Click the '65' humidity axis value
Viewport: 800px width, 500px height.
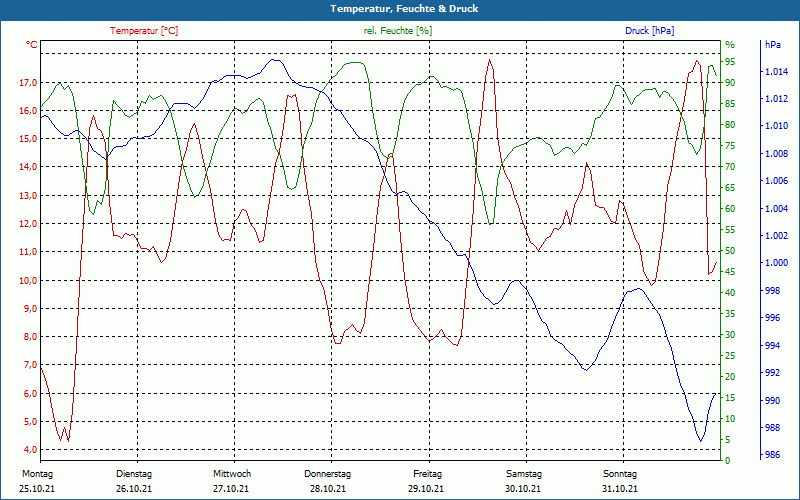point(730,188)
